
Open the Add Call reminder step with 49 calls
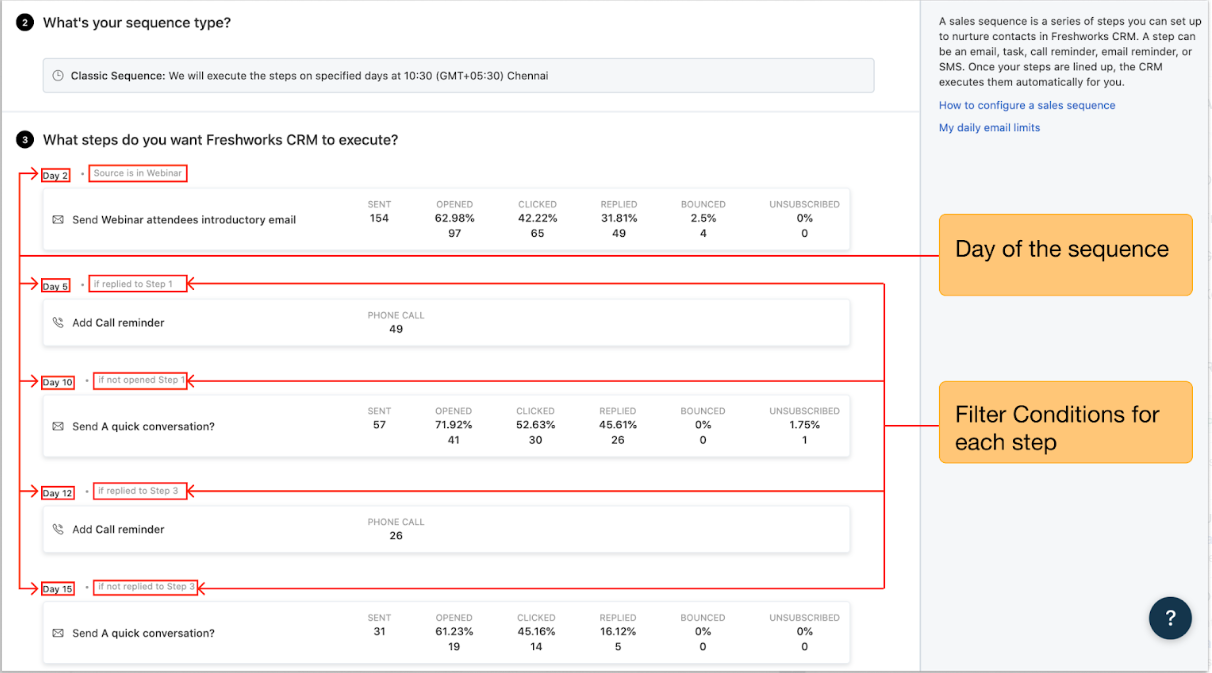(x=446, y=322)
